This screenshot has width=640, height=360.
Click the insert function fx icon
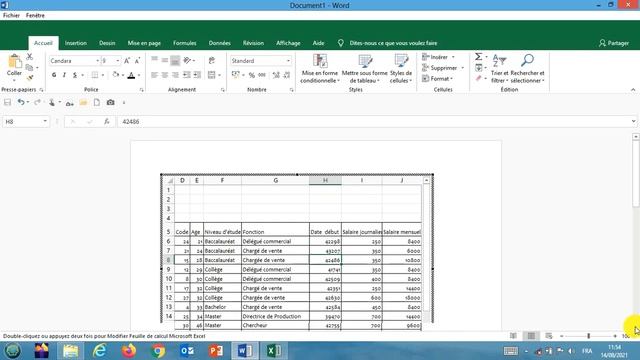[x=107, y=122]
